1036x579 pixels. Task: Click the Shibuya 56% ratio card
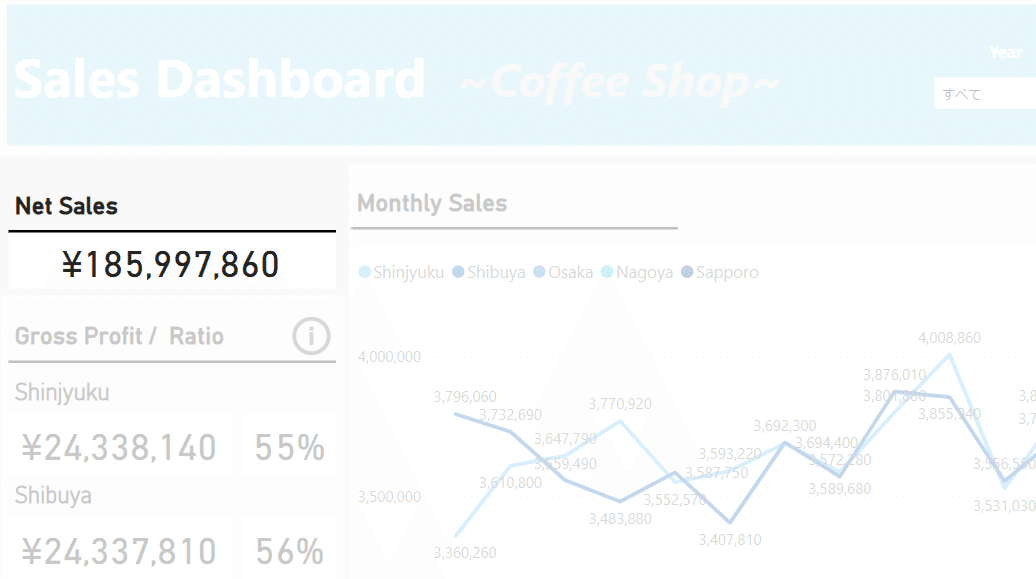pyautogui.click(x=289, y=551)
